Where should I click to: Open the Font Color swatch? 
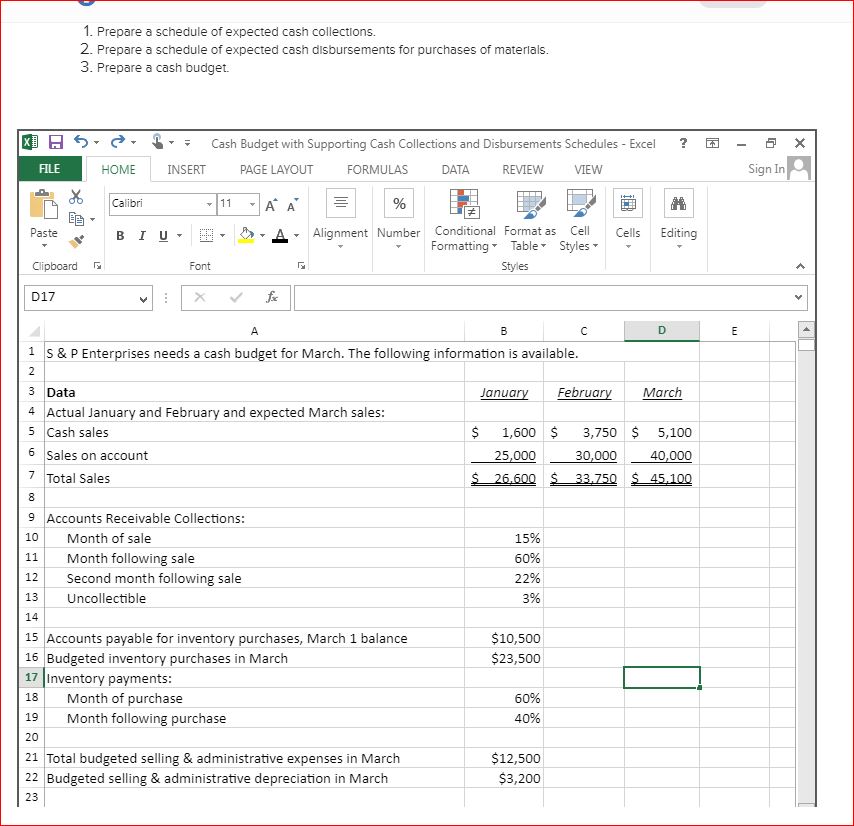click(281, 235)
